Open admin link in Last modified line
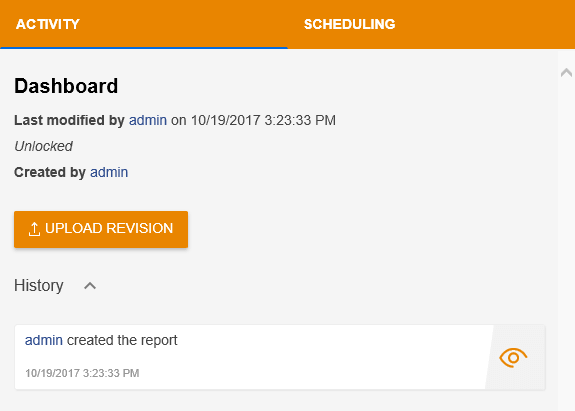The image size is (575, 411). click(148, 120)
